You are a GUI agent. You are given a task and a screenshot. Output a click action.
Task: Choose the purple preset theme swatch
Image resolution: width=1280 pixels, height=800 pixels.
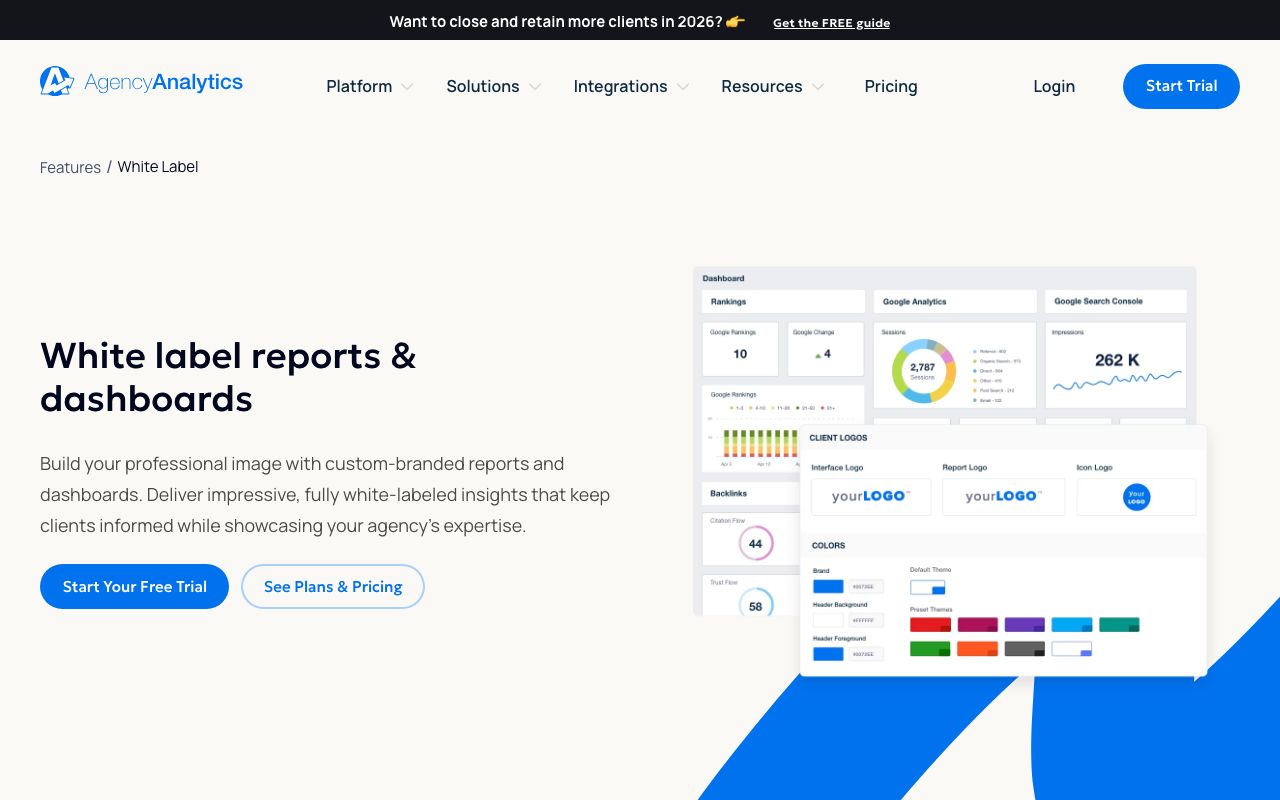(x=1024, y=625)
